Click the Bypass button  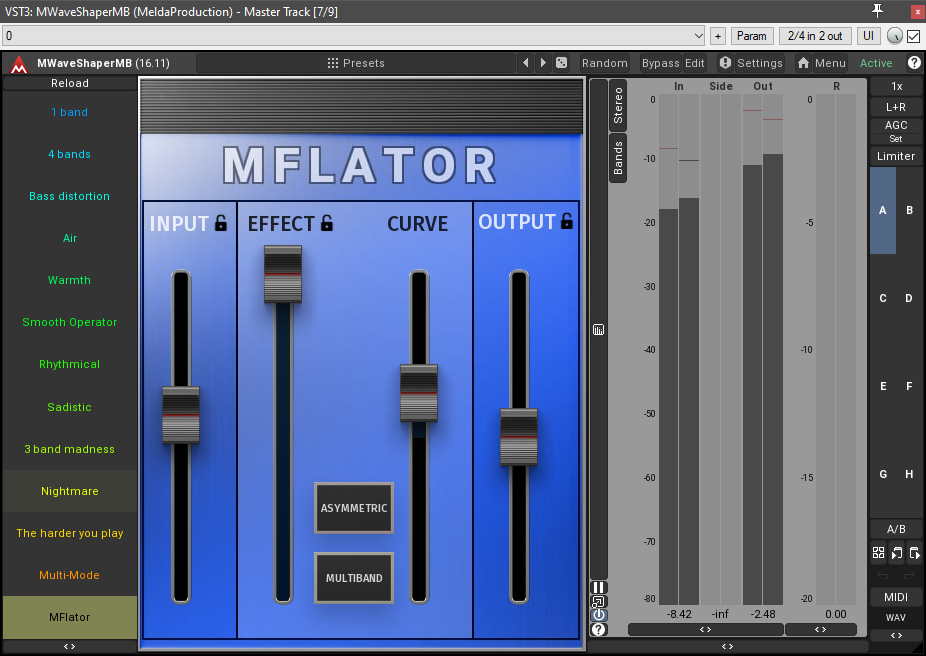click(660, 63)
